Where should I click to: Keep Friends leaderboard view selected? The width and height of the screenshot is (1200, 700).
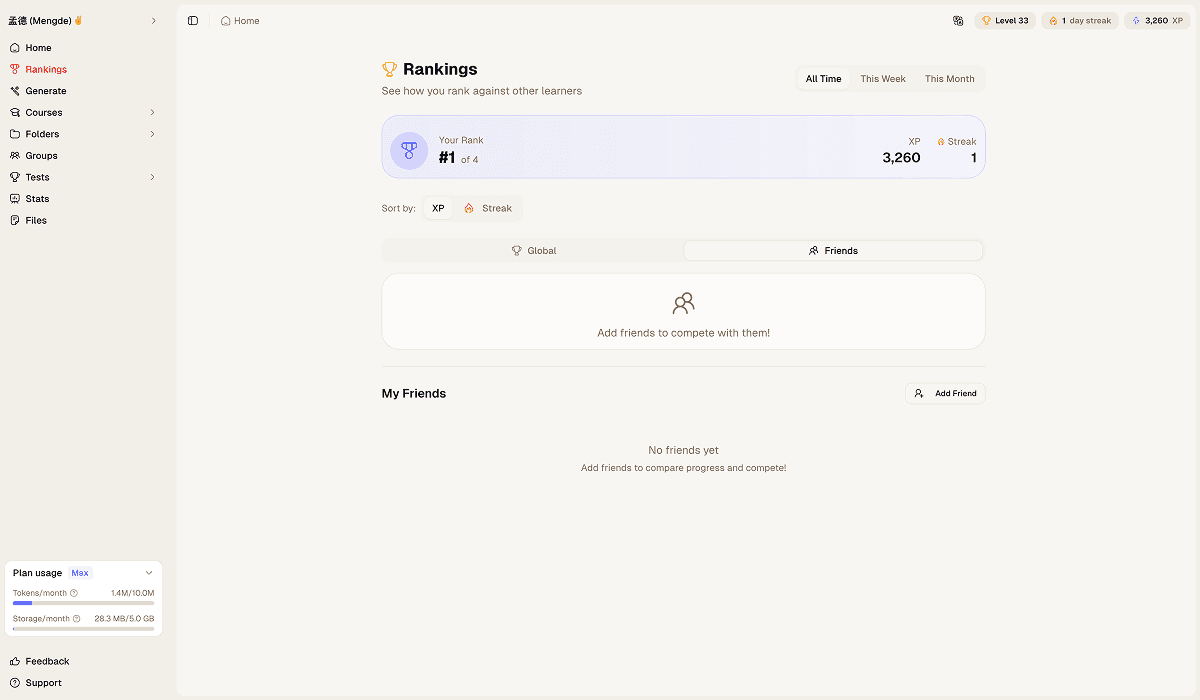click(x=833, y=250)
